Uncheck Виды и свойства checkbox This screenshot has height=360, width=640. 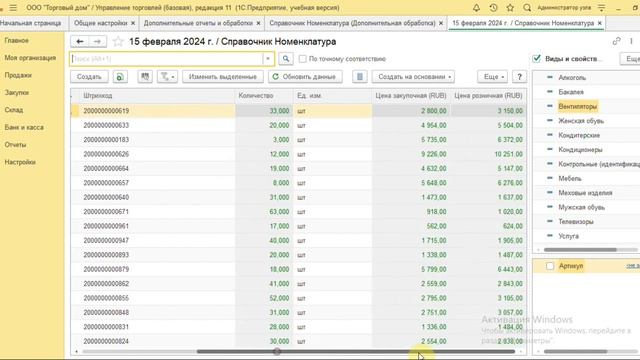point(537,59)
